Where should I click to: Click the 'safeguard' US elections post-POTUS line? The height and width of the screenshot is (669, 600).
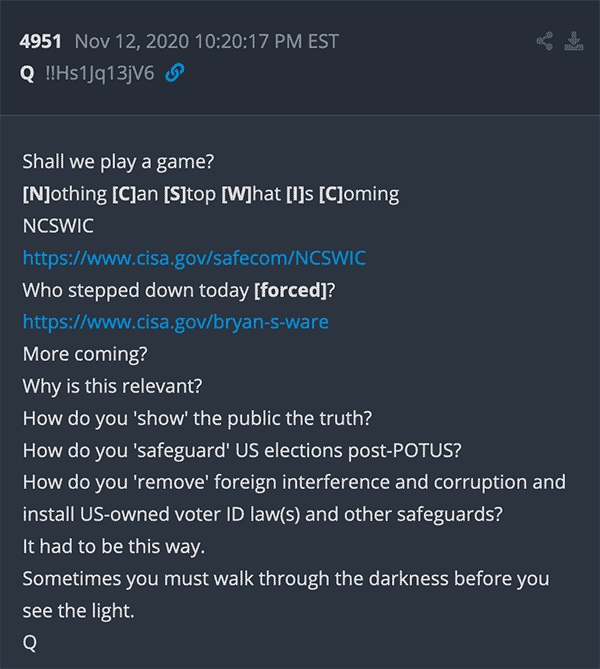(x=242, y=450)
